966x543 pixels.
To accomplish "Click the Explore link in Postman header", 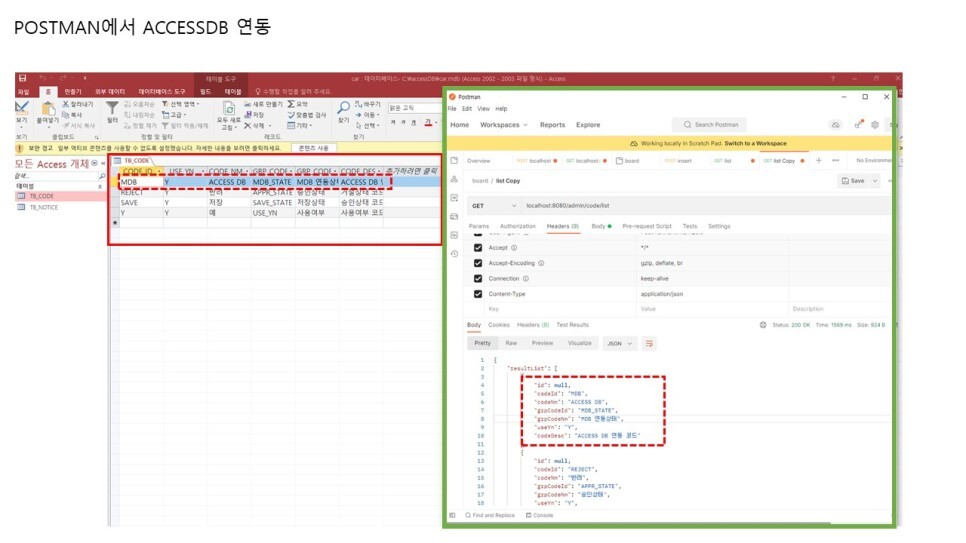I will coord(588,125).
